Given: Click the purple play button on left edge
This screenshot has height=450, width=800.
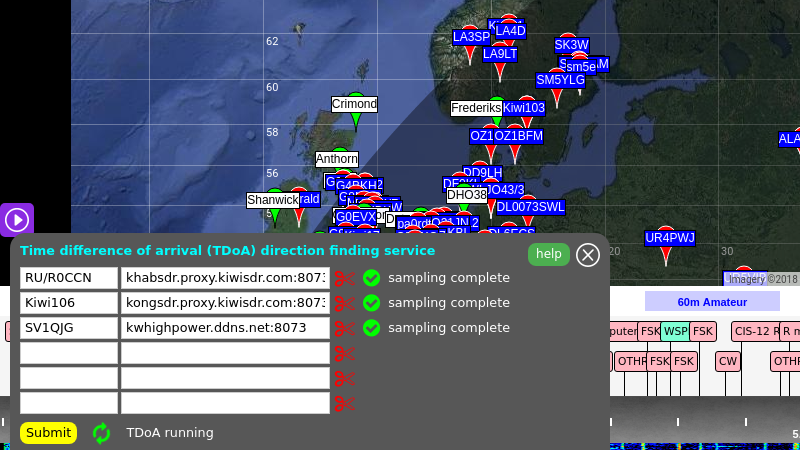Looking at the screenshot, I should point(17,219).
